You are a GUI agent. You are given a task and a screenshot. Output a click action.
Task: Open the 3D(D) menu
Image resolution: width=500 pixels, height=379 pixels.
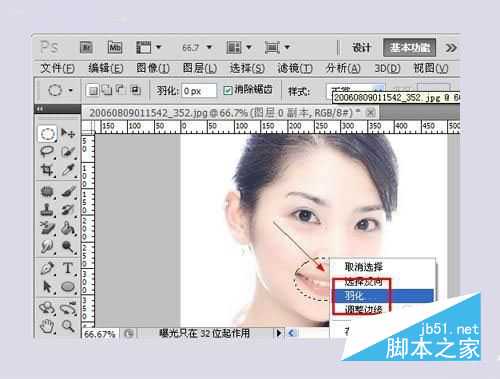click(387, 69)
